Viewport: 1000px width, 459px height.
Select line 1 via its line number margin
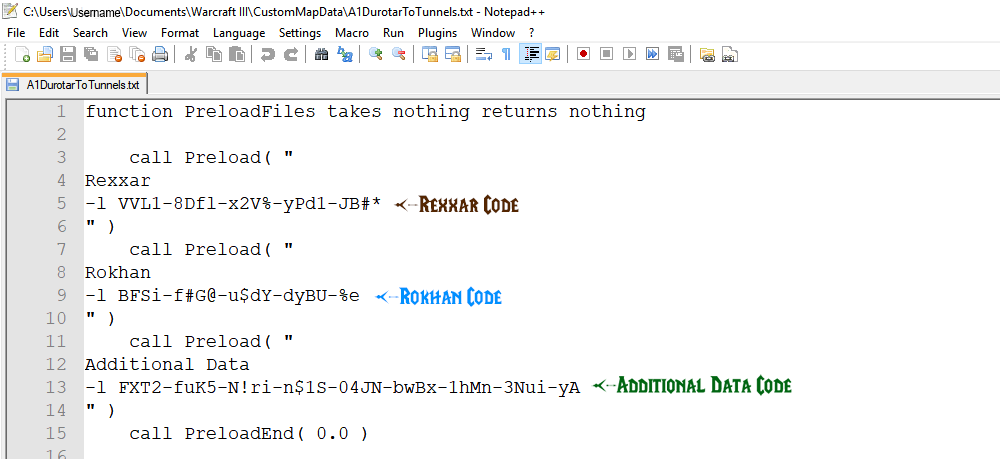[x=61, y=112]
